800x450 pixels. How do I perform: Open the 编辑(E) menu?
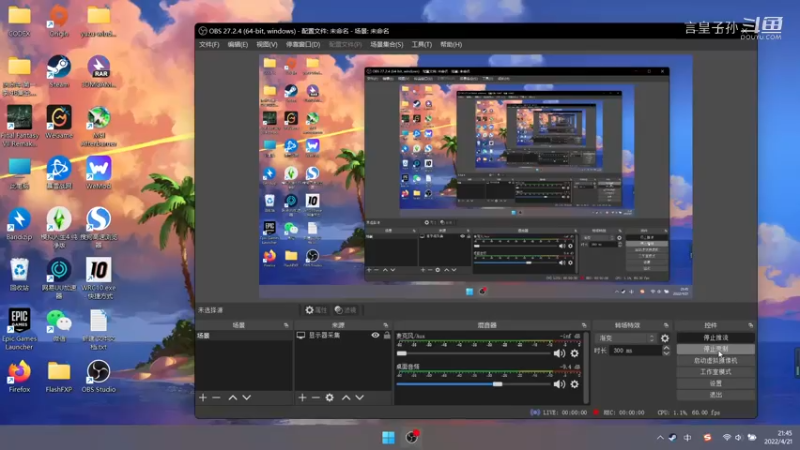[x=237, y=44]
